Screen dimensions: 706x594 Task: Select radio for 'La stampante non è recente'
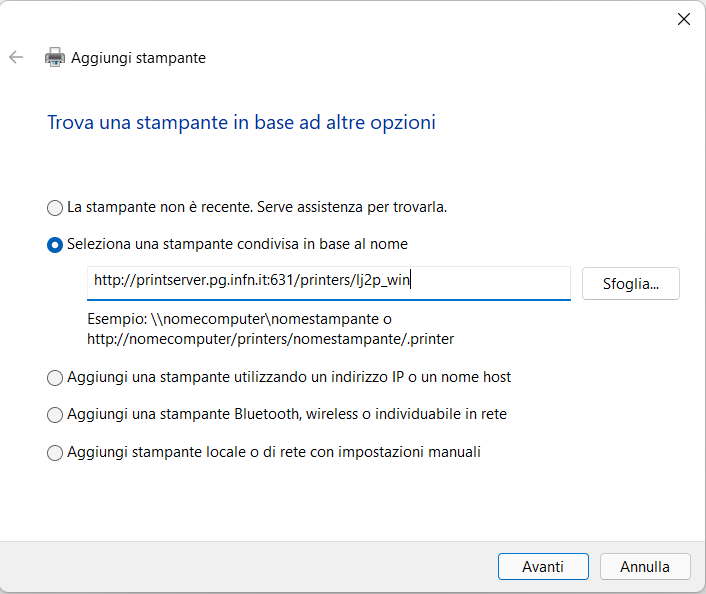pyautogui.click(x=55, y=208)
